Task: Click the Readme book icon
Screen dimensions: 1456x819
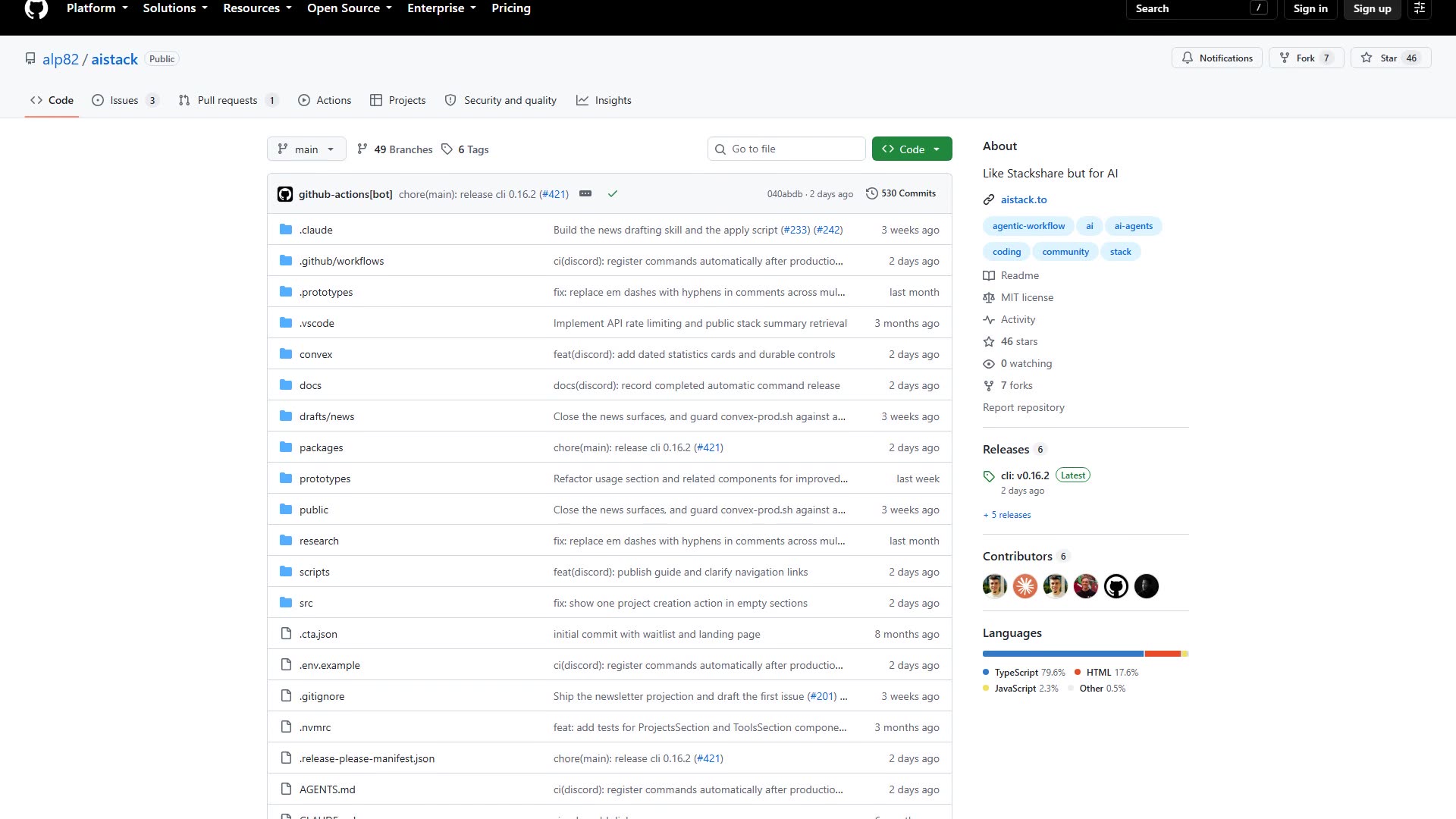Action: (x=989, y=275)
